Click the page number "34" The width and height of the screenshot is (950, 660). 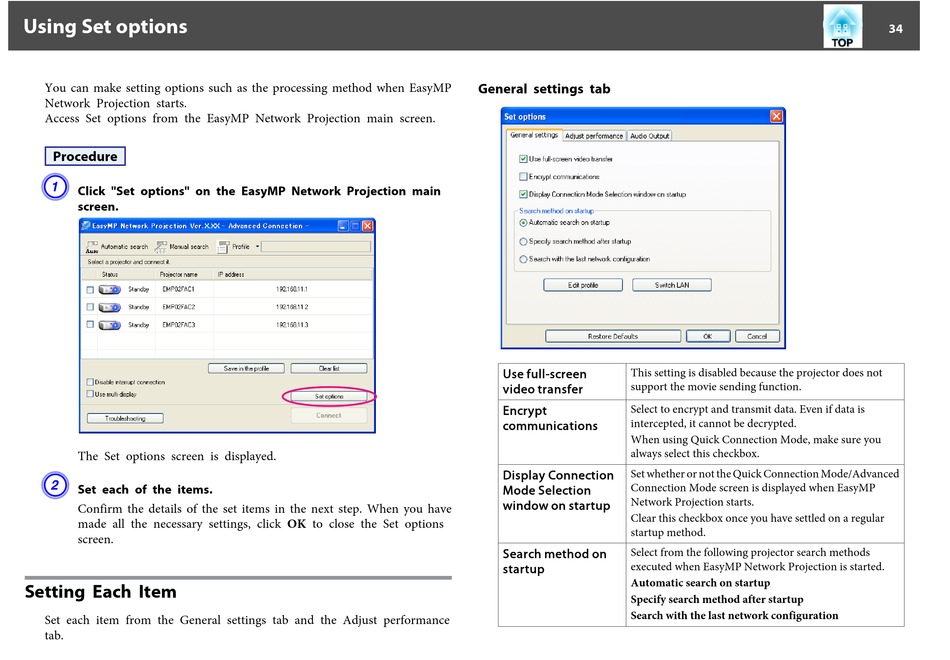coord(895,28)
